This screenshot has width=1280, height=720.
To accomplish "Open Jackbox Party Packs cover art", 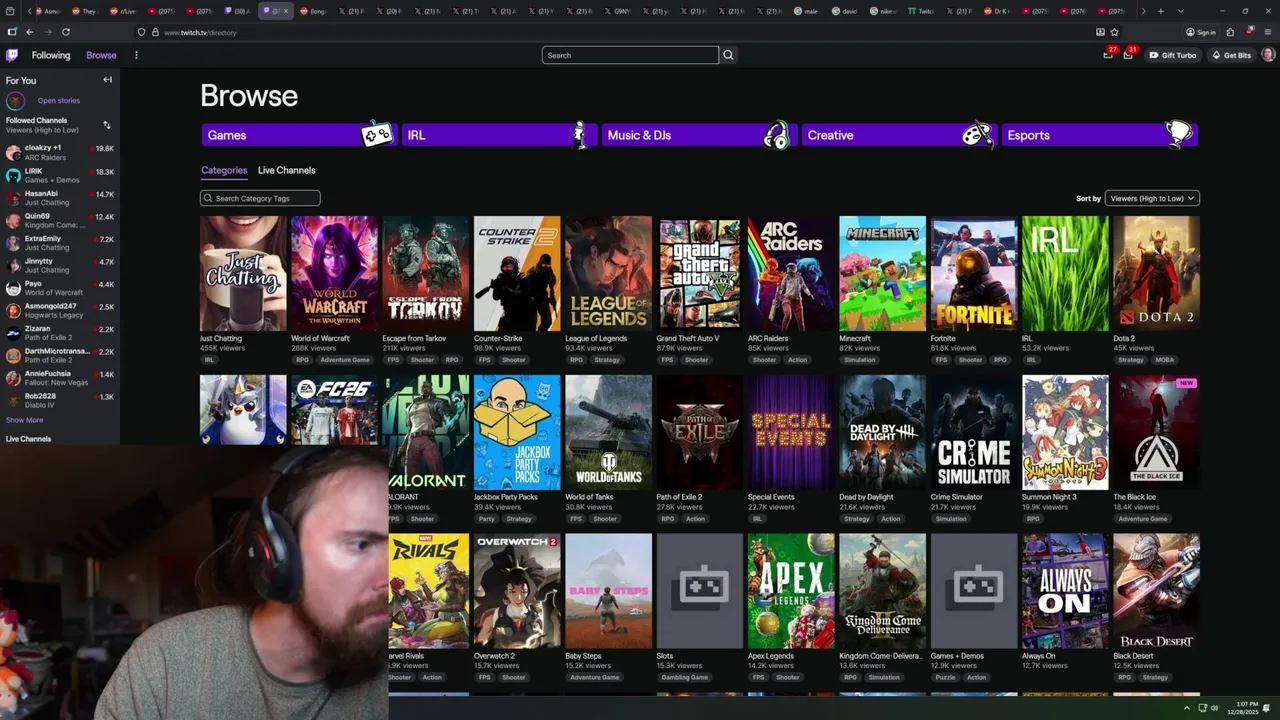I will pos(517,432).
